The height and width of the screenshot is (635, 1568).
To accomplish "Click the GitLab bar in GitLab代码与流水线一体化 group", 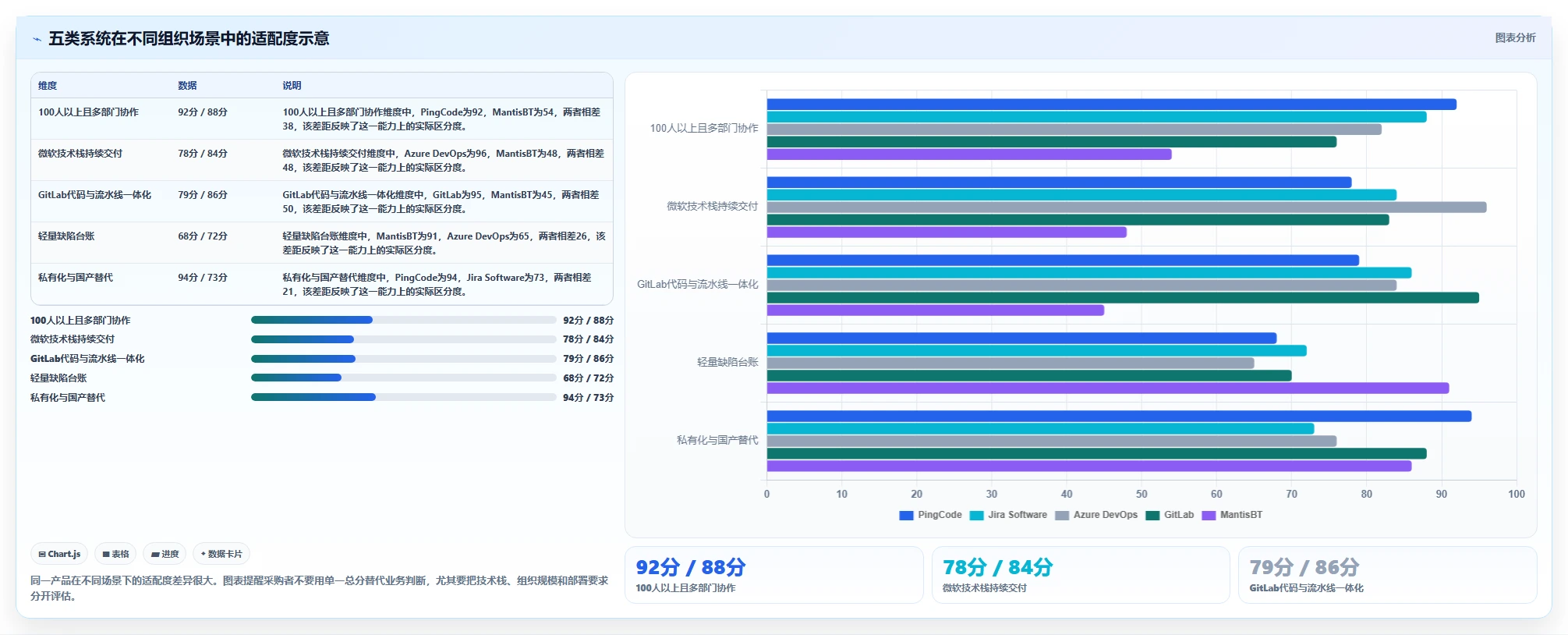I will pos(1123,298).
